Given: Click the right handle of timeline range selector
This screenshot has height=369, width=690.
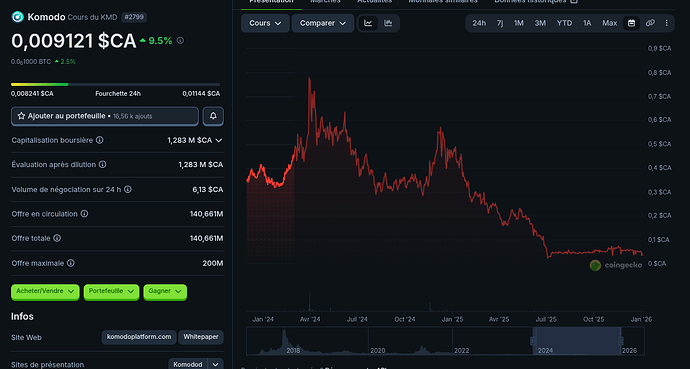Looking at the screenshot, I should [x=621, y=341].
